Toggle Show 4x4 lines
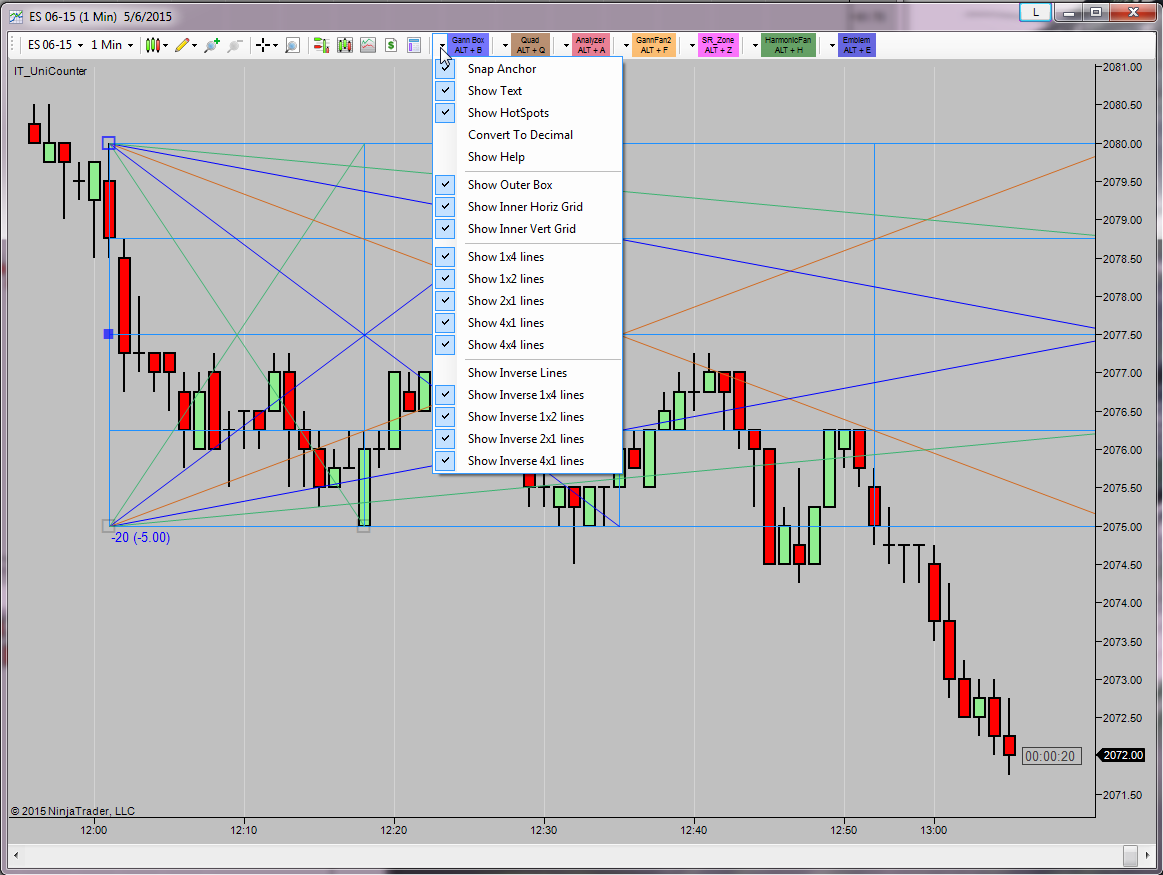Image resolution: width=1163 pixels, height=875 pixels. [x=527, y=345]
